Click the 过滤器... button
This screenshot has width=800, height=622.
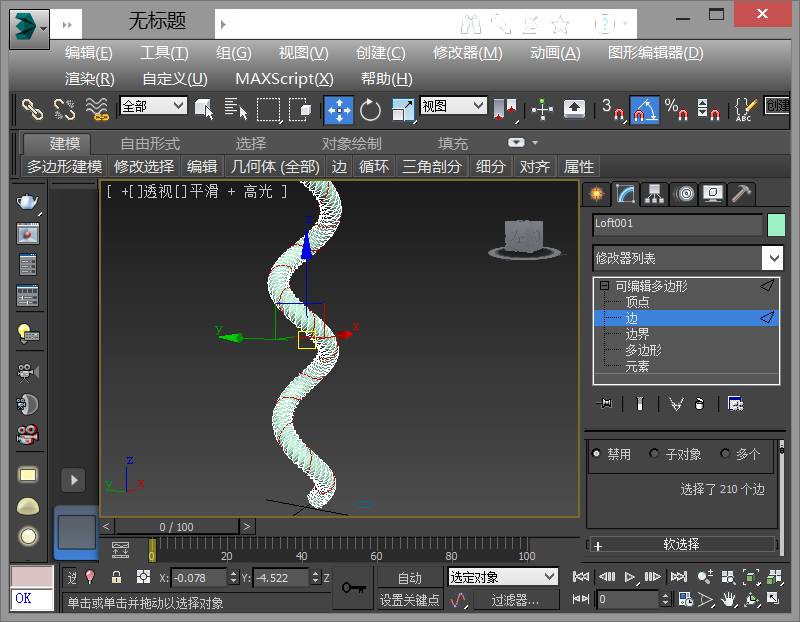(x=515, y=600)
